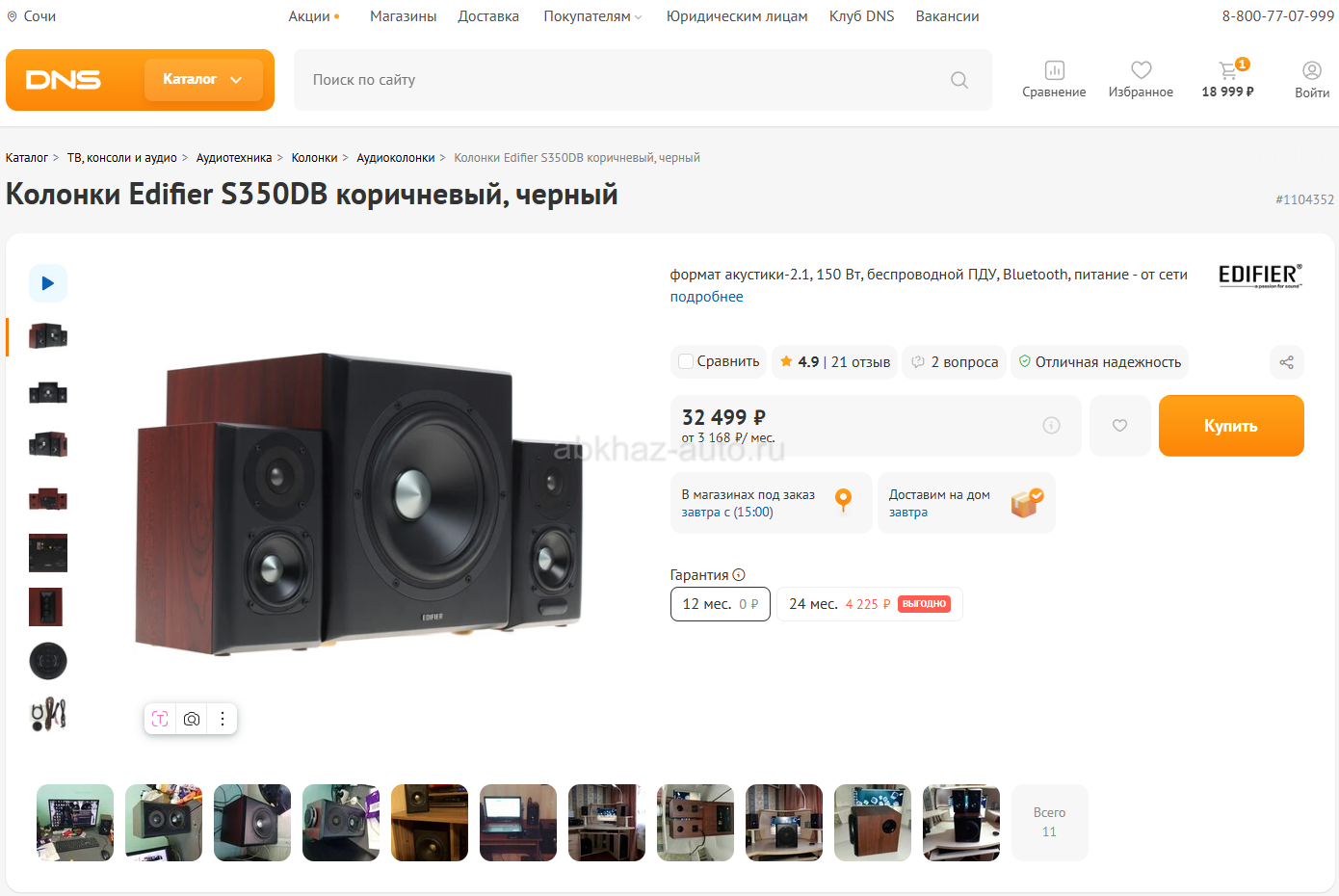The width and height of the screenshot is (1339, 896).
Task: Click the search magnifier icon
Action: [x=959, y=80]
